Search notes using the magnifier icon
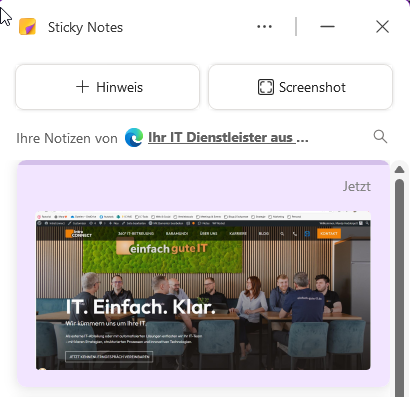 click(x=380, y=137)
